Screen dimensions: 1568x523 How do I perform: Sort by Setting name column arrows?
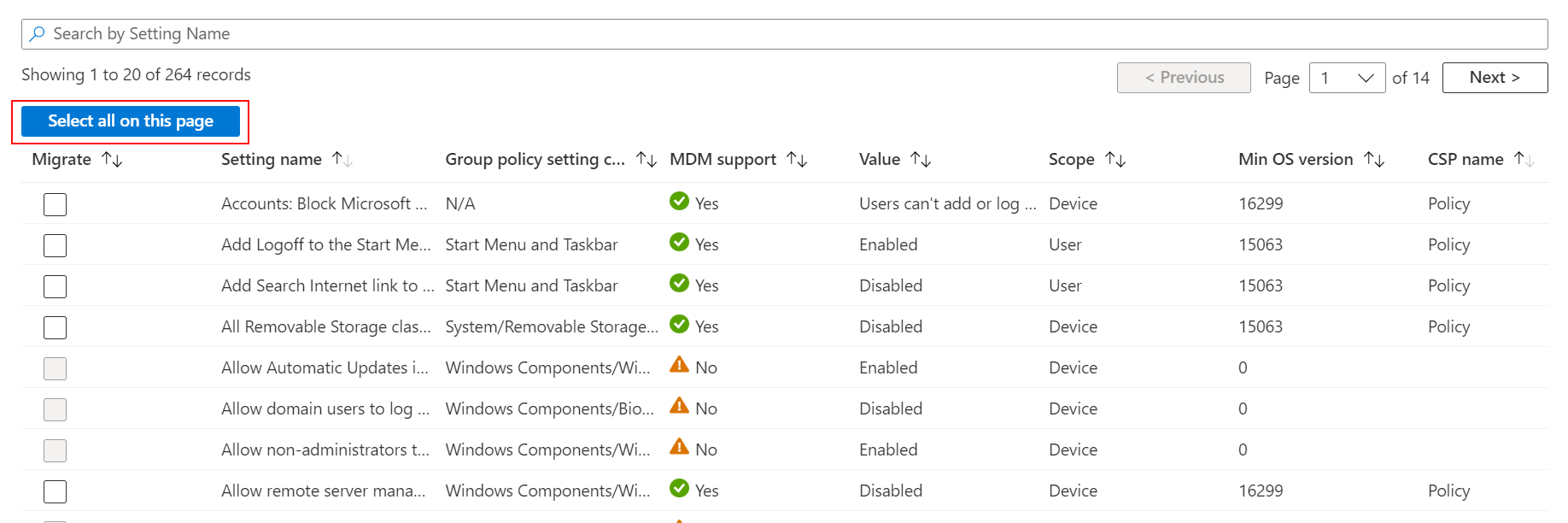pos(342,160)
